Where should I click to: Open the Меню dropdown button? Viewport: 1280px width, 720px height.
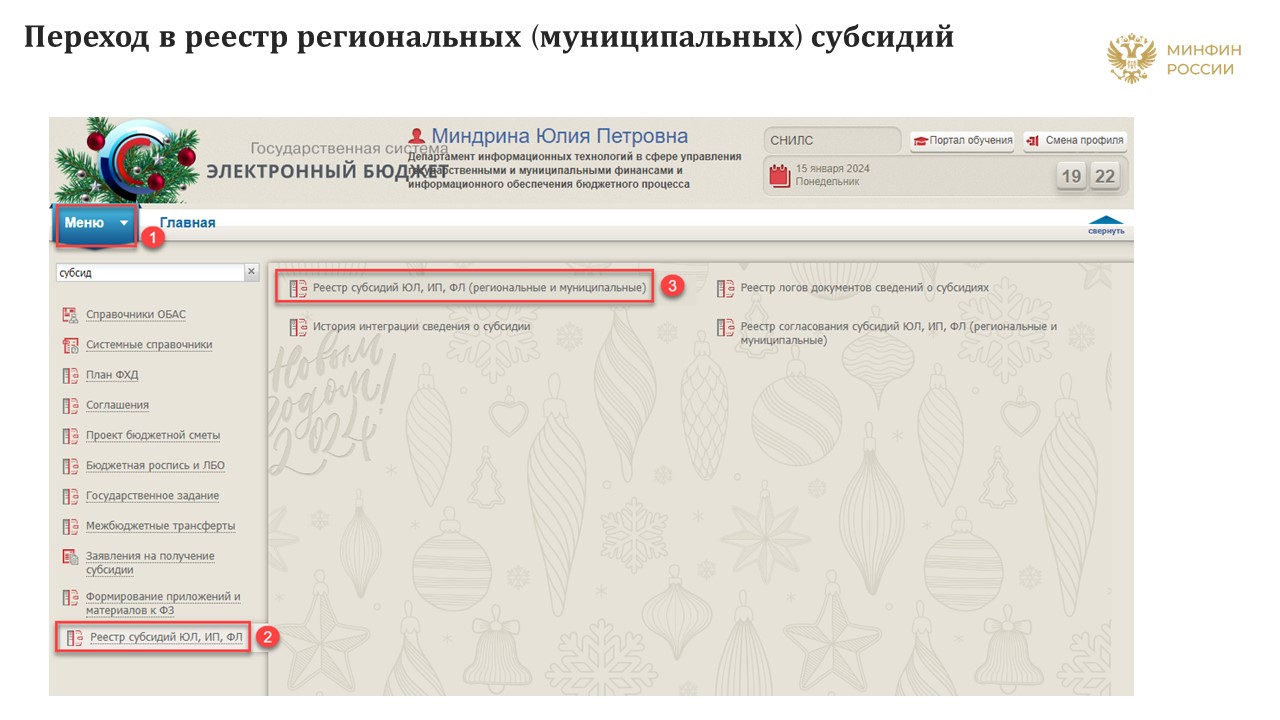95,223
